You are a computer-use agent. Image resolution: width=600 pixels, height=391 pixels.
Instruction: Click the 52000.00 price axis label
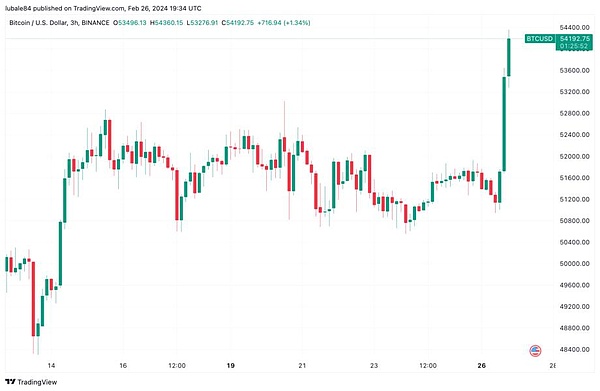[x=574, y=156]
